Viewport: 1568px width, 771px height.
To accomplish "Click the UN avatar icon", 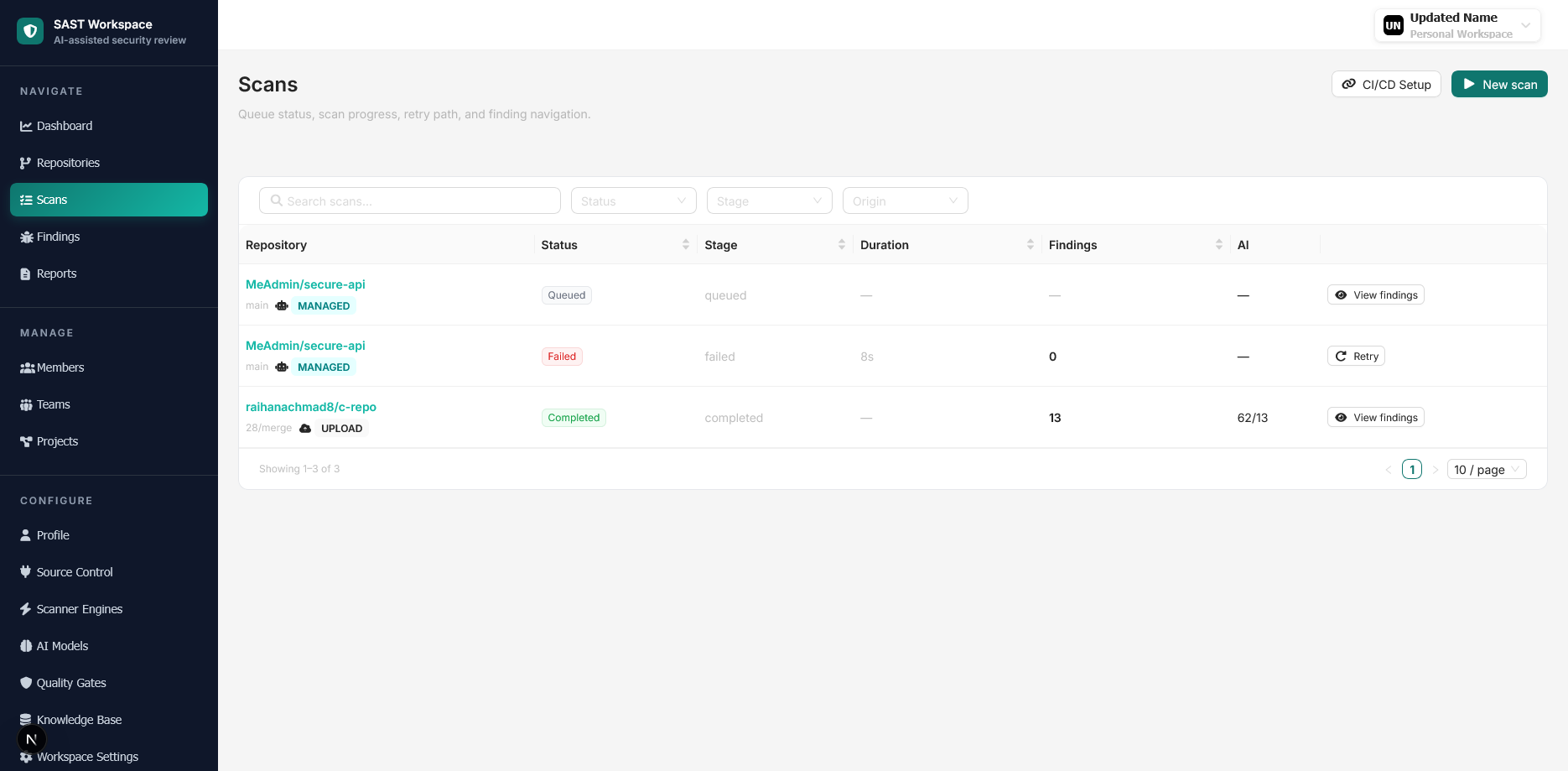I will pyautogui.click(x=1394, y=25).
